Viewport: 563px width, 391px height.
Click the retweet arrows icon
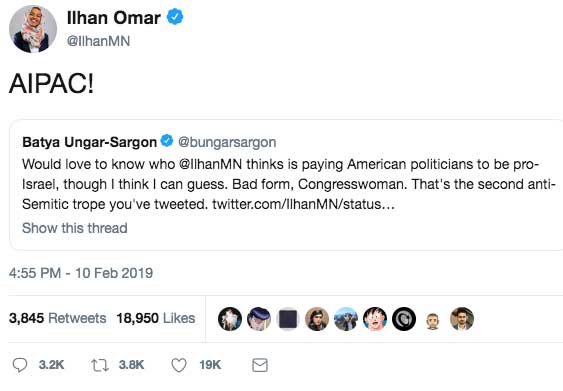click(99, 365)
